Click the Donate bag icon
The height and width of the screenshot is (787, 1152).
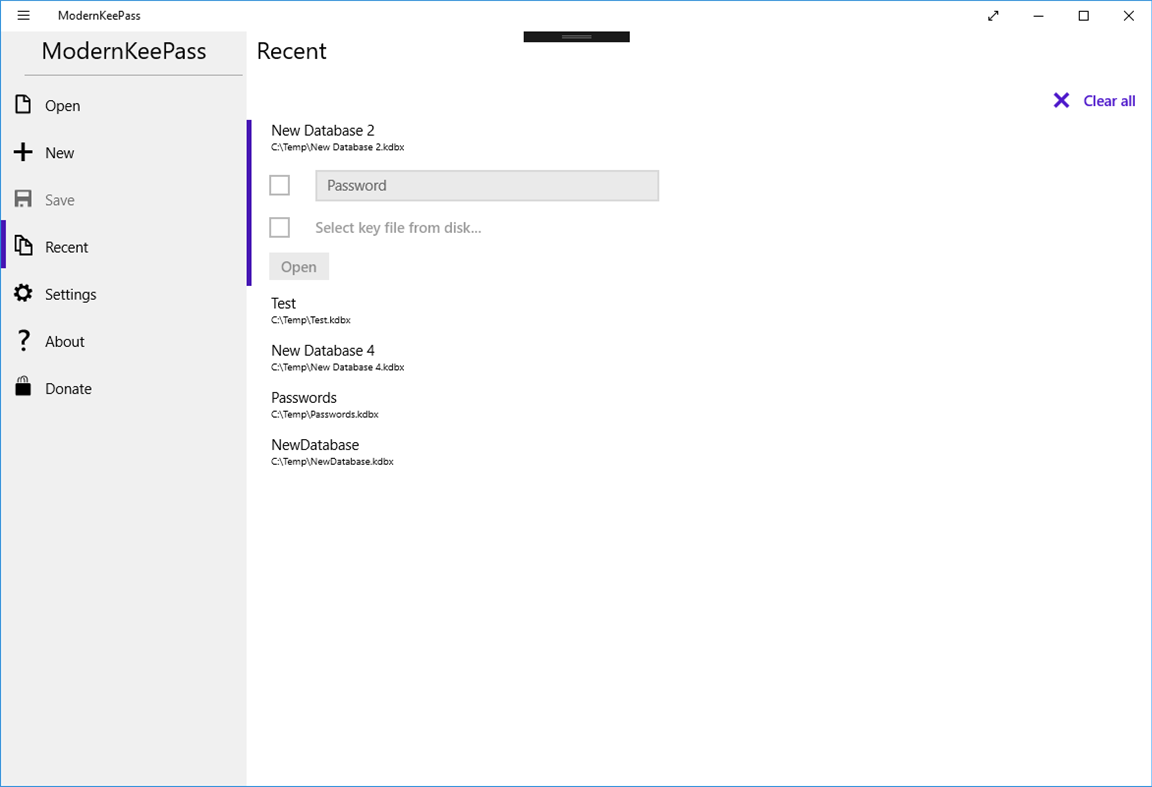22,387
